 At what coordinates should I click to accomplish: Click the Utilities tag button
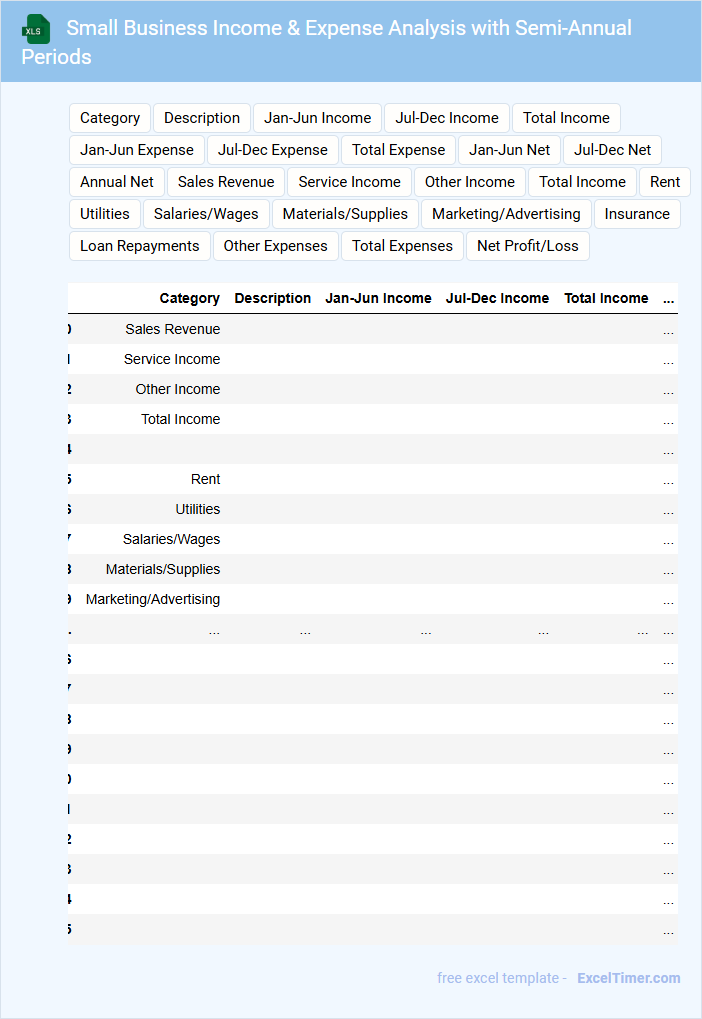coord(105,214)
